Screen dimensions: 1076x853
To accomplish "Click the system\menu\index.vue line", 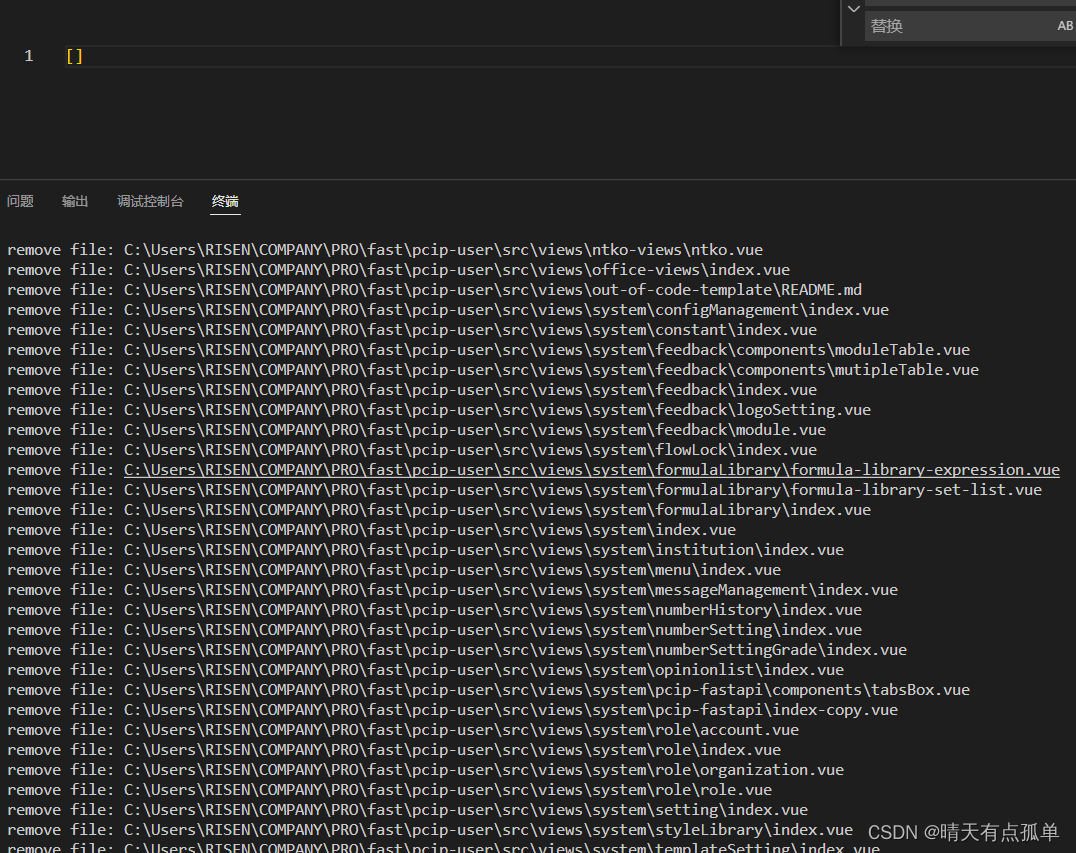I will coord(394,570).
